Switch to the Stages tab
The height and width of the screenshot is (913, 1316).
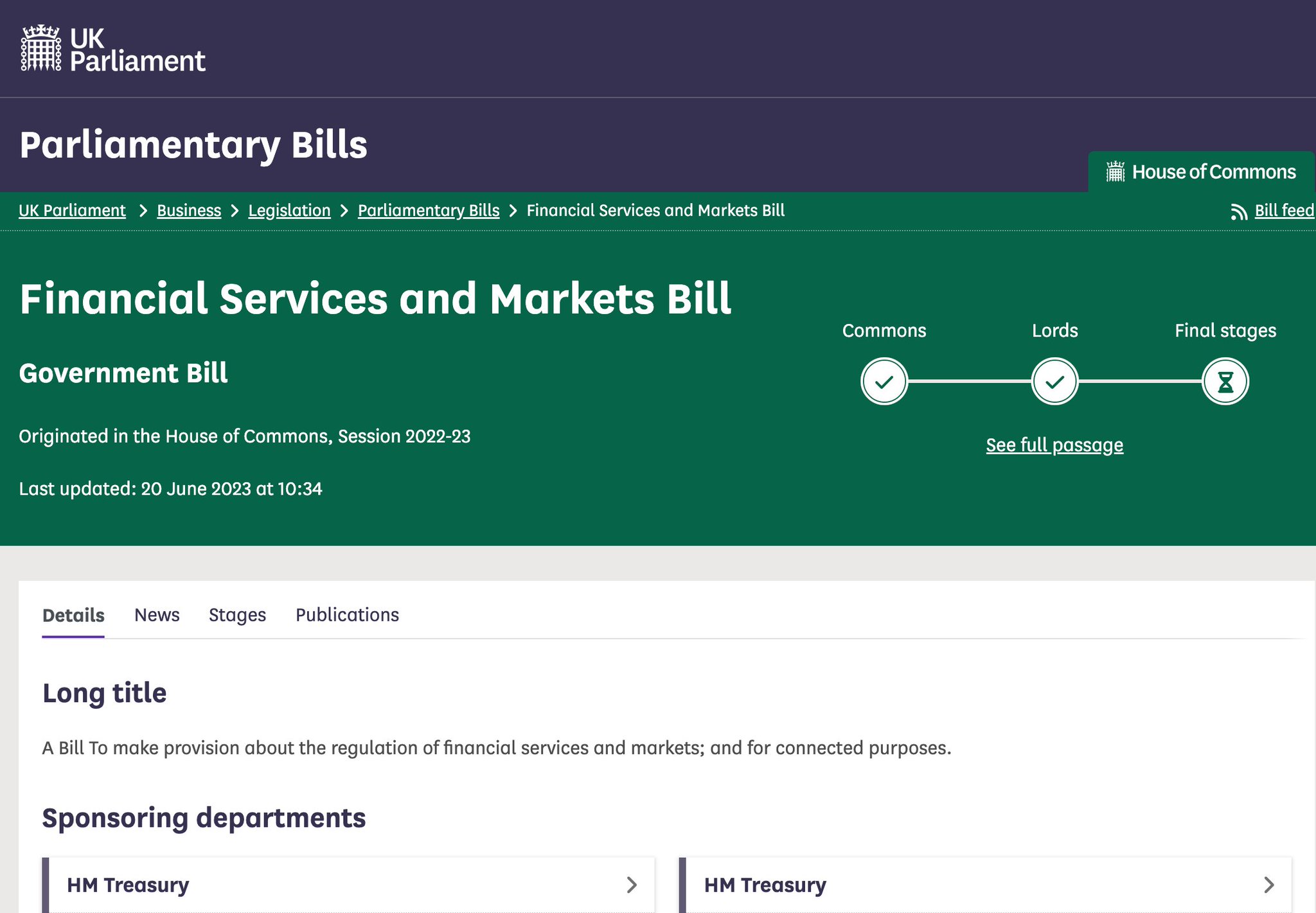237,615
